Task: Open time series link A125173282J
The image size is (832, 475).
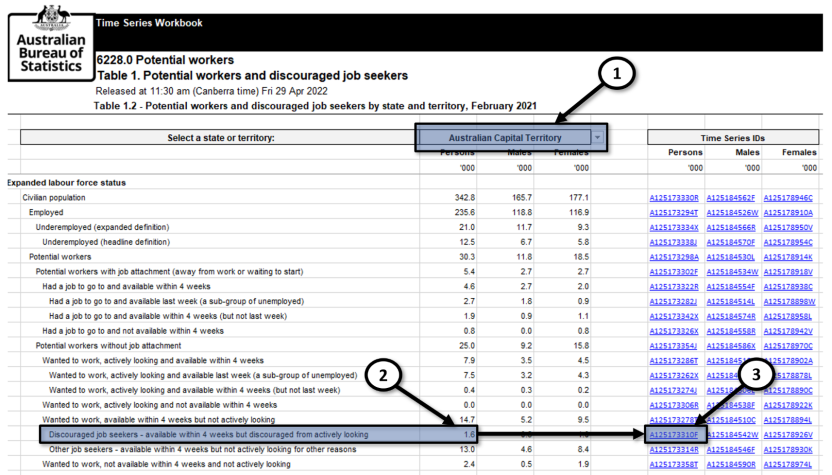Action: click(673, 302)
